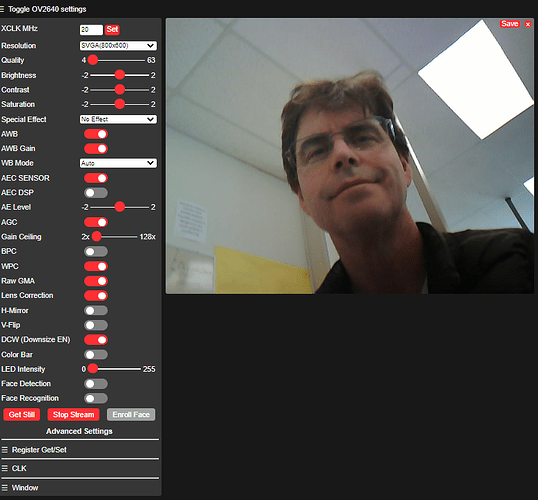The height and width of the screenshot is (500, 538).
Task: Open the Resolution dropdown
Action: [118, 46]
